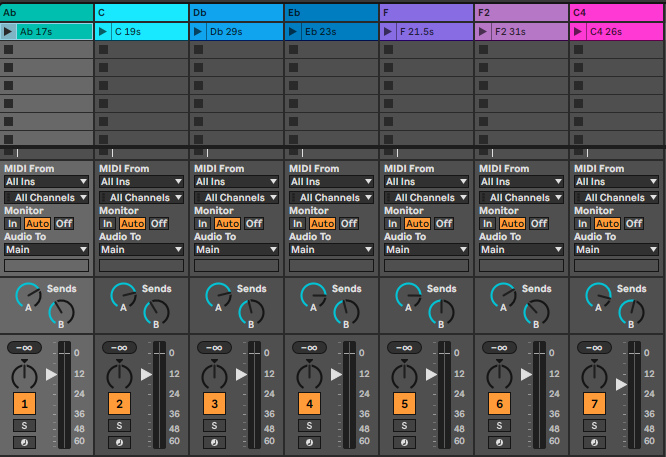This screenshot has height=457, width=666.
Task: Launch the F 21.5s clip
Action: 388,31
